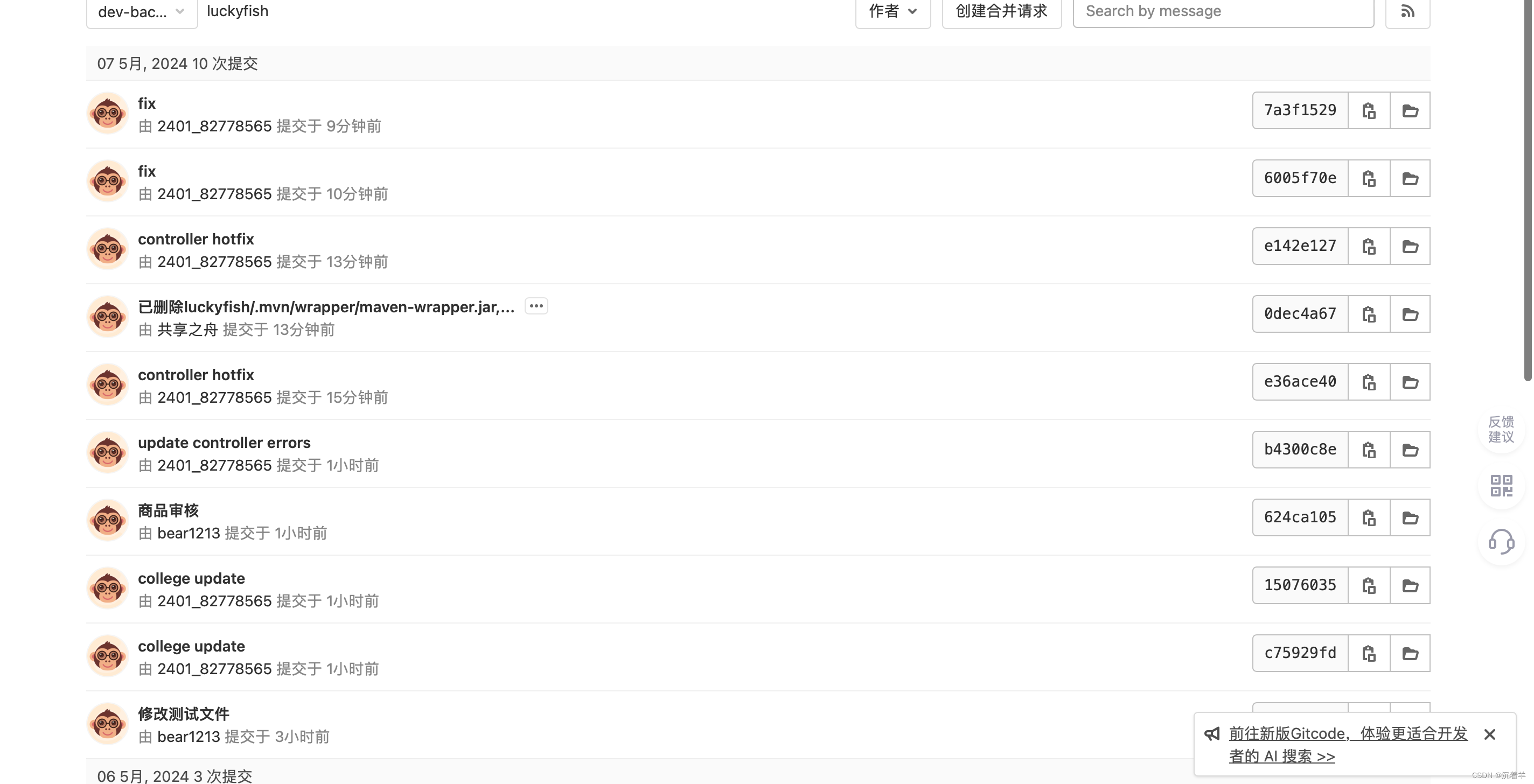Copy commit SHA e142e127

coord(1369,247)
